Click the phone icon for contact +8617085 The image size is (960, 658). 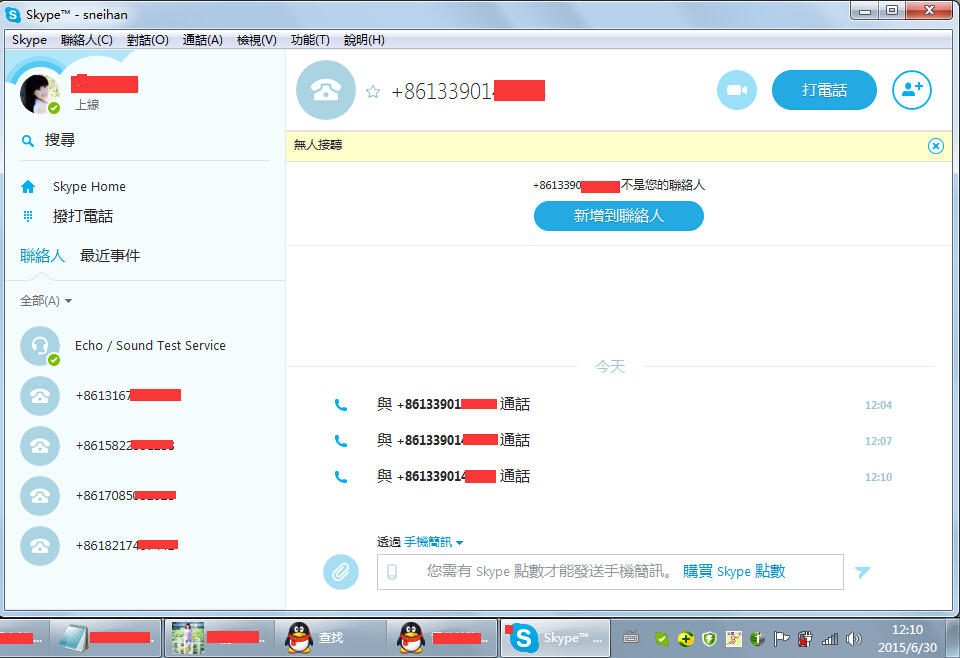click(40, 496)
